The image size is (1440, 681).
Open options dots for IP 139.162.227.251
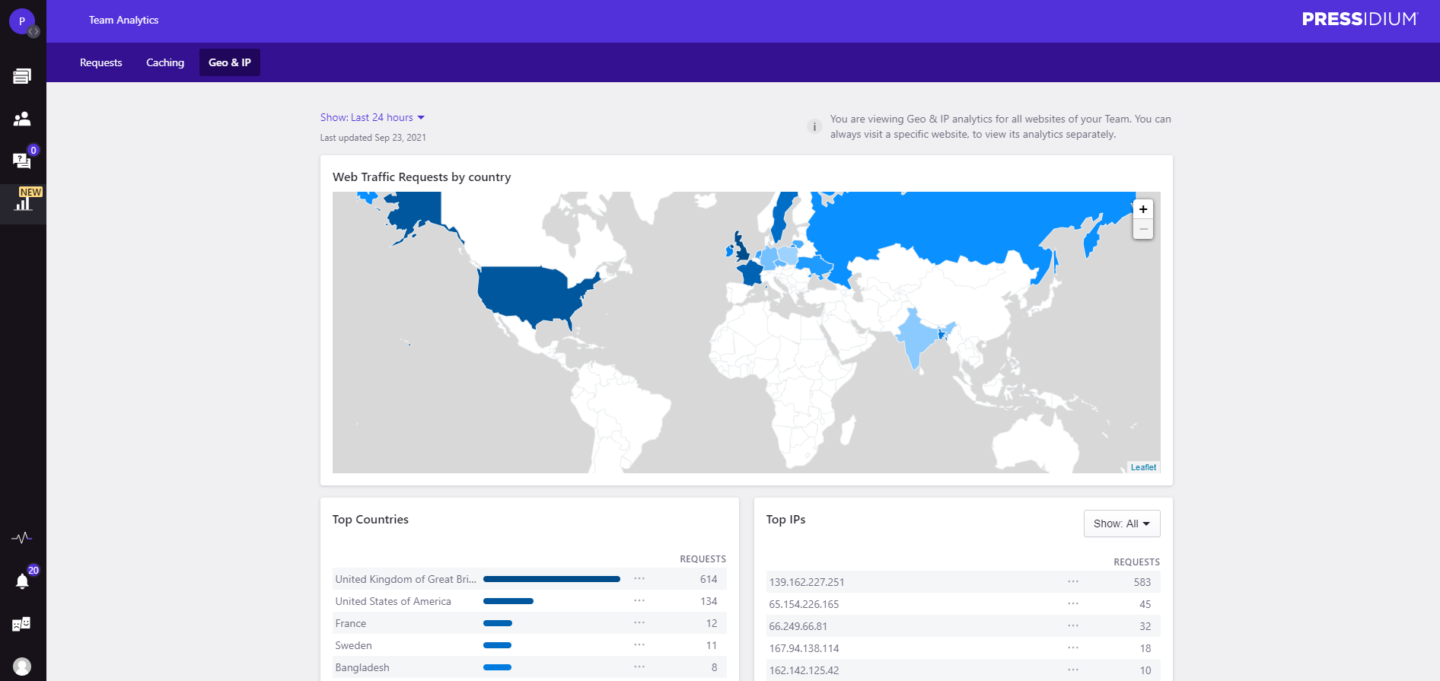click(x=1073, y=582)
